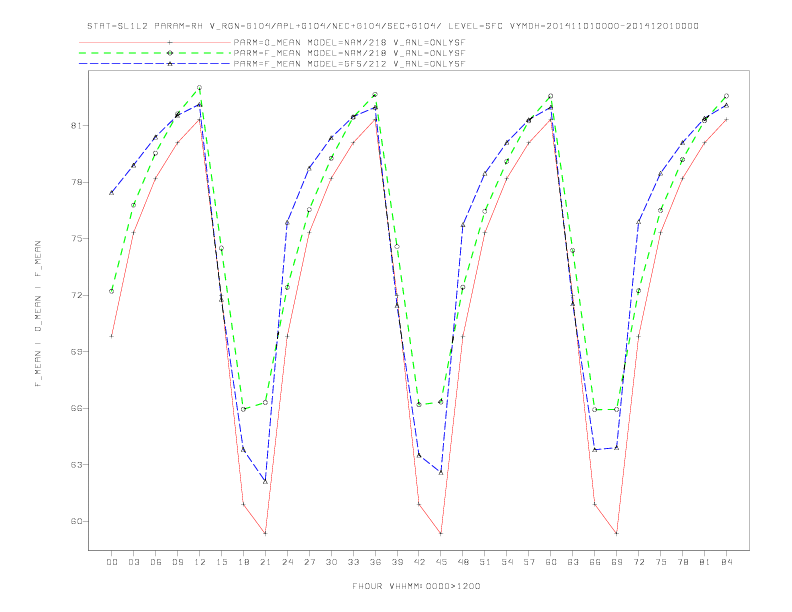The height and width of the screenshot is (612, 792).
Task: Select y-axis tick label 60
Action: (x=77, y=521)
